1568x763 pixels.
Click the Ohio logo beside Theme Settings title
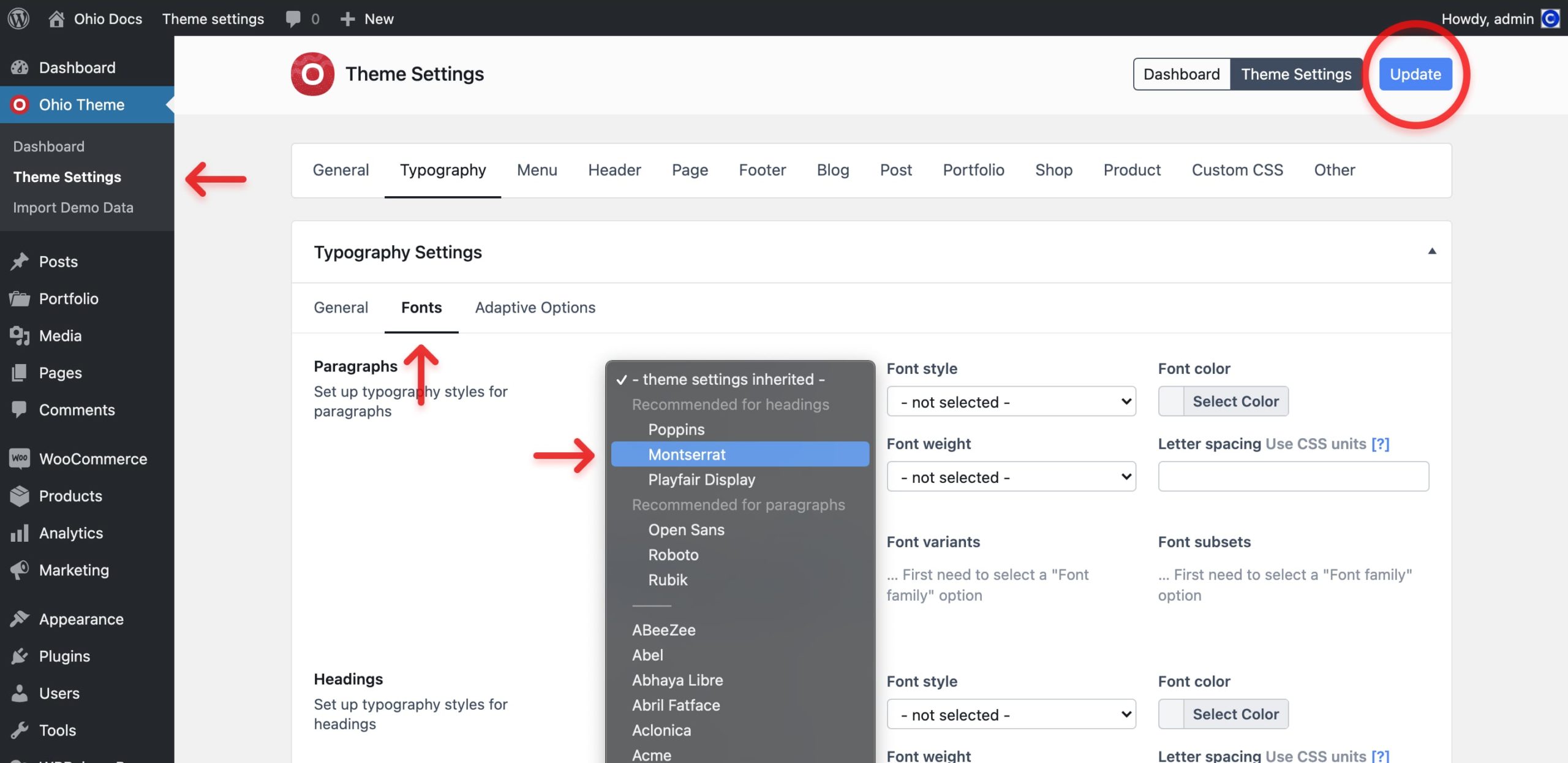(x=312, y=74)
